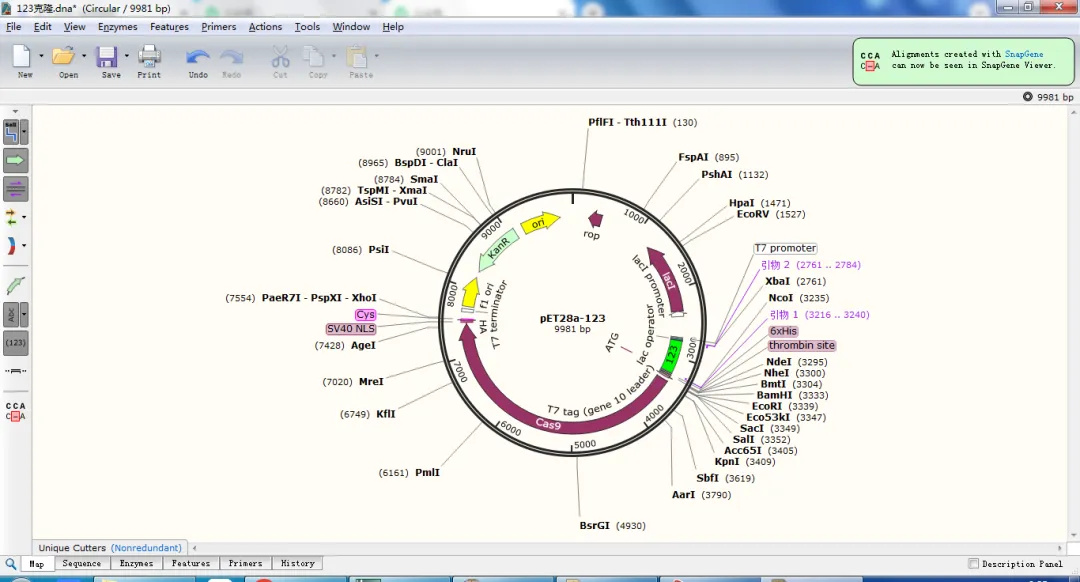Screen dimensions: 1080x582
Task: Select the Cas9 feature on plasmid map
Action: coord(549,422)
